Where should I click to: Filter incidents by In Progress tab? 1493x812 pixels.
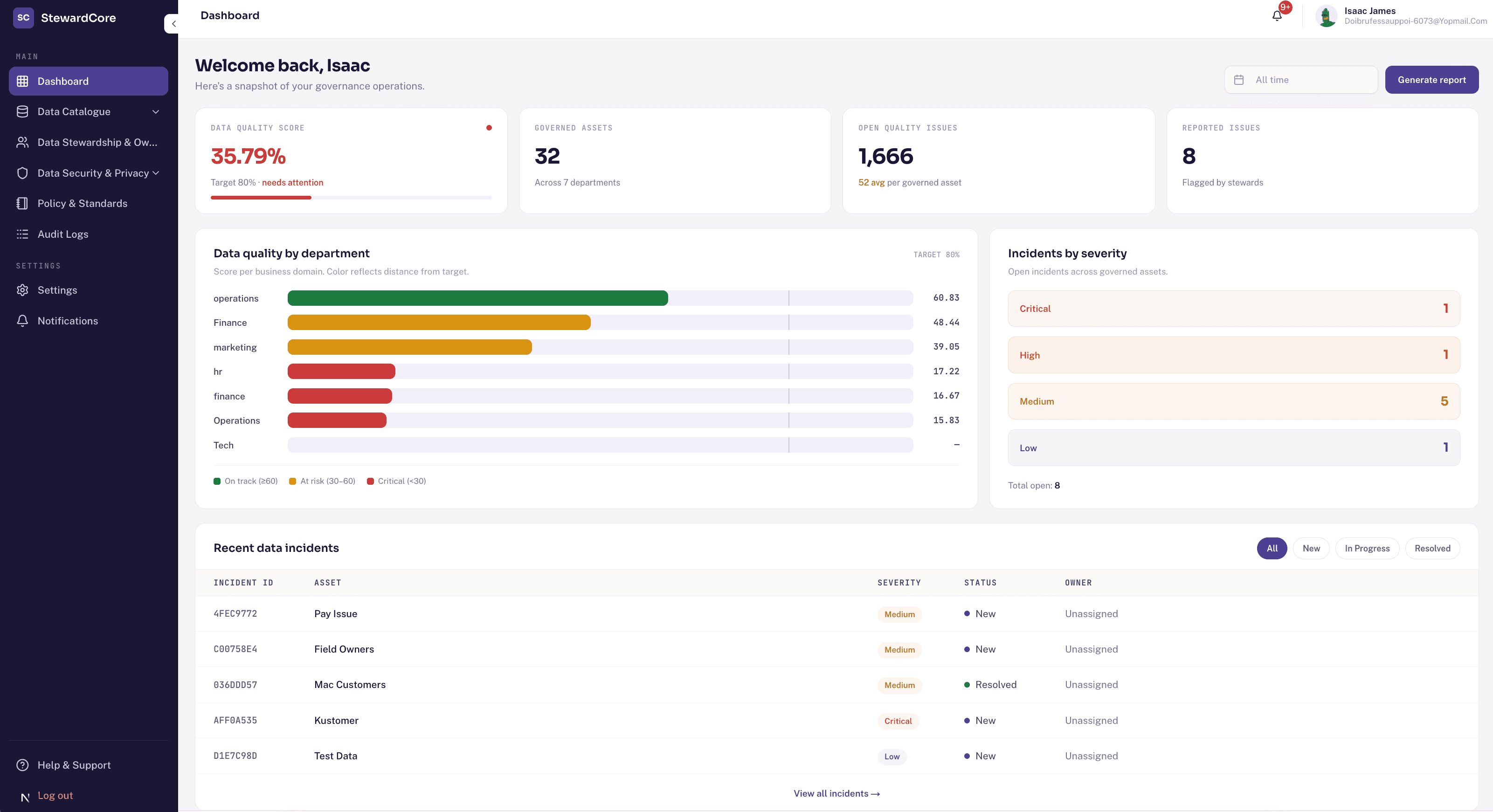(x=1367, y=549)
